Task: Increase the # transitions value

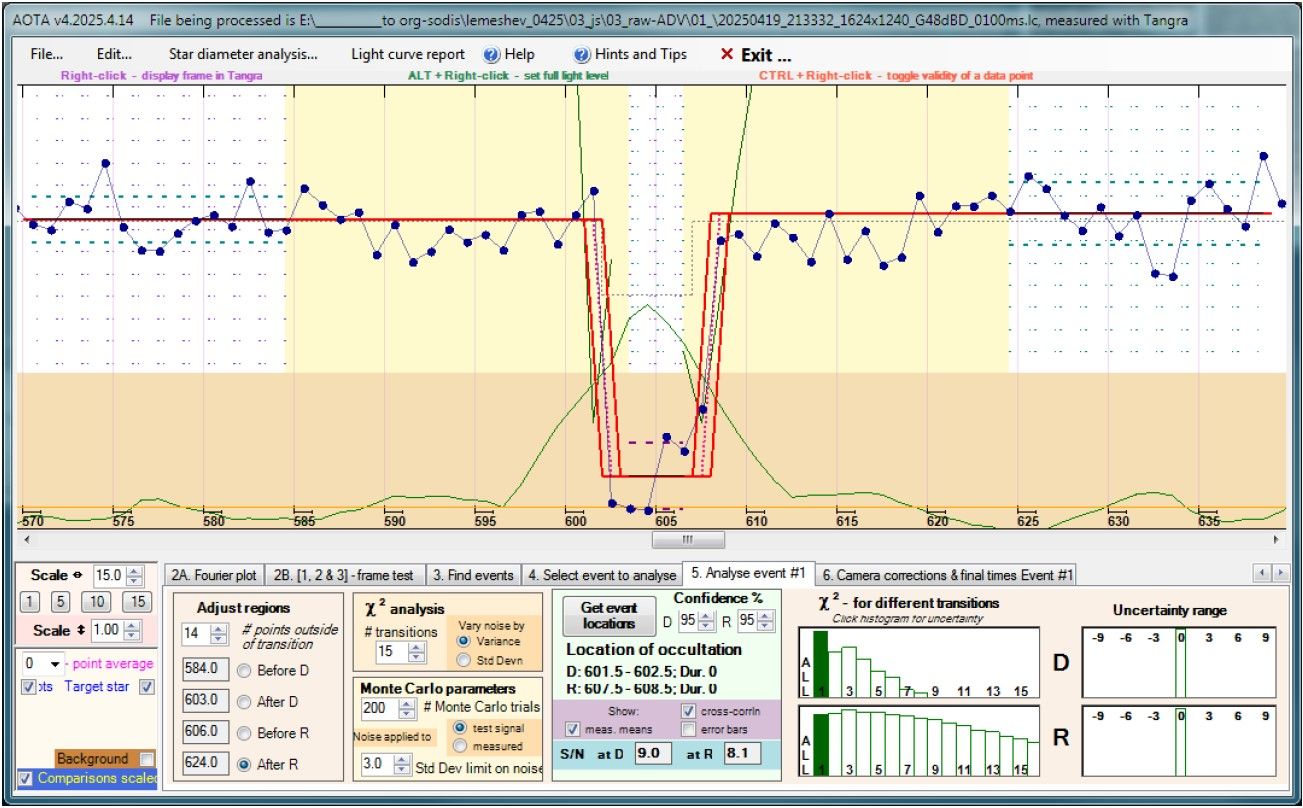Action: pos(417,647)
